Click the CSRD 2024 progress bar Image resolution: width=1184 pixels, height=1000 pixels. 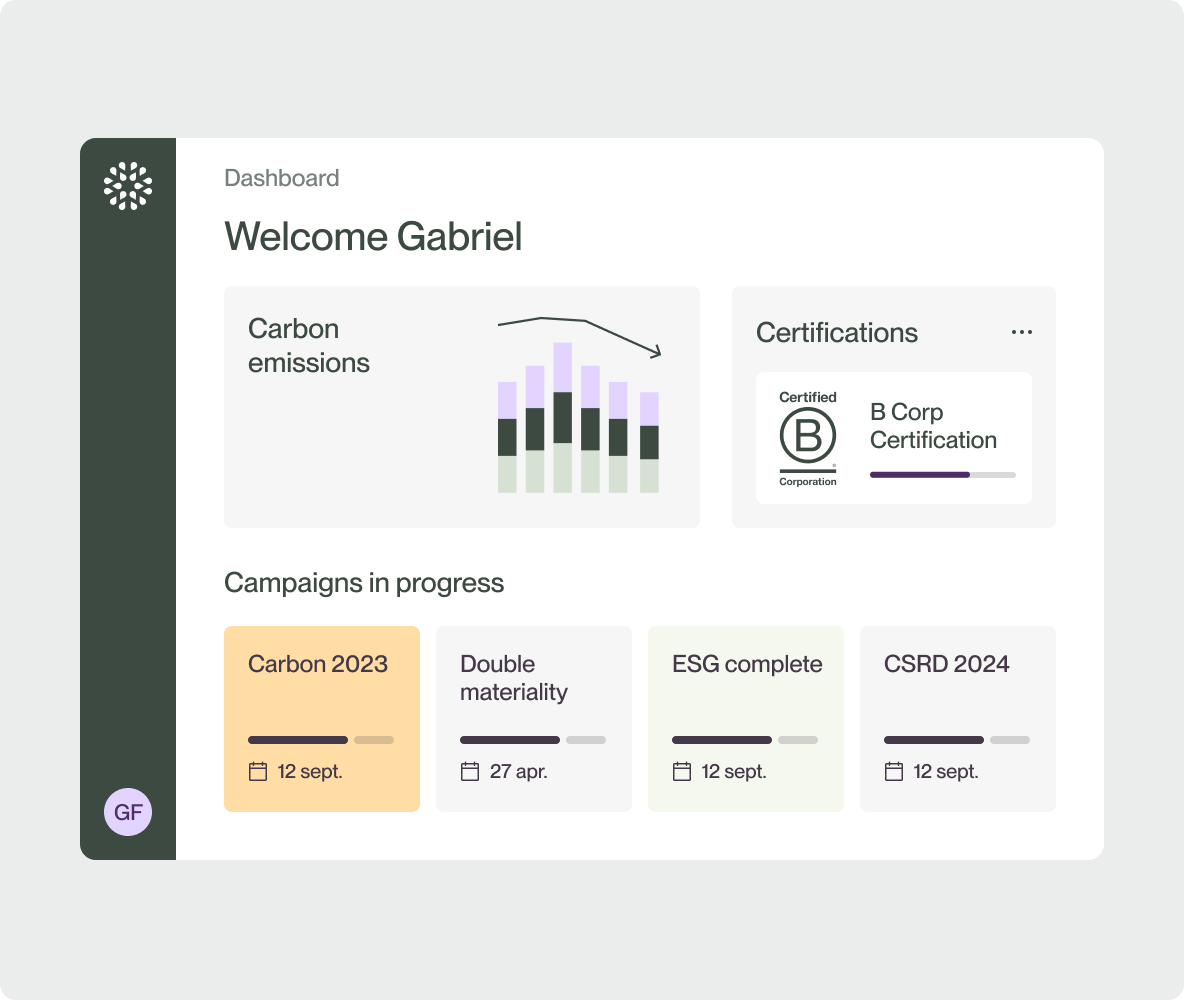pos(957,740)
